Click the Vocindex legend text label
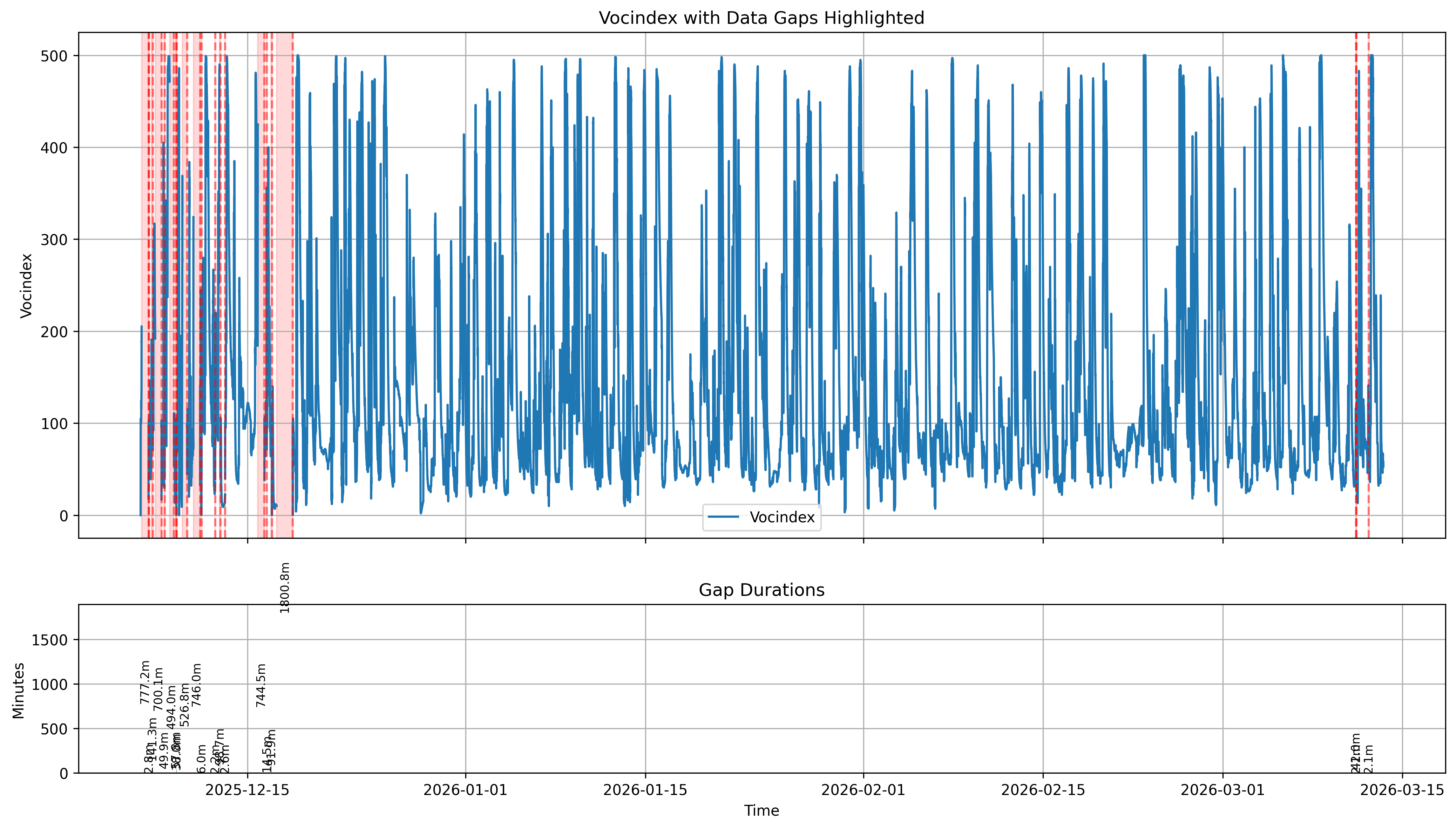1456x829 pixels. click(x=782, y=517)
